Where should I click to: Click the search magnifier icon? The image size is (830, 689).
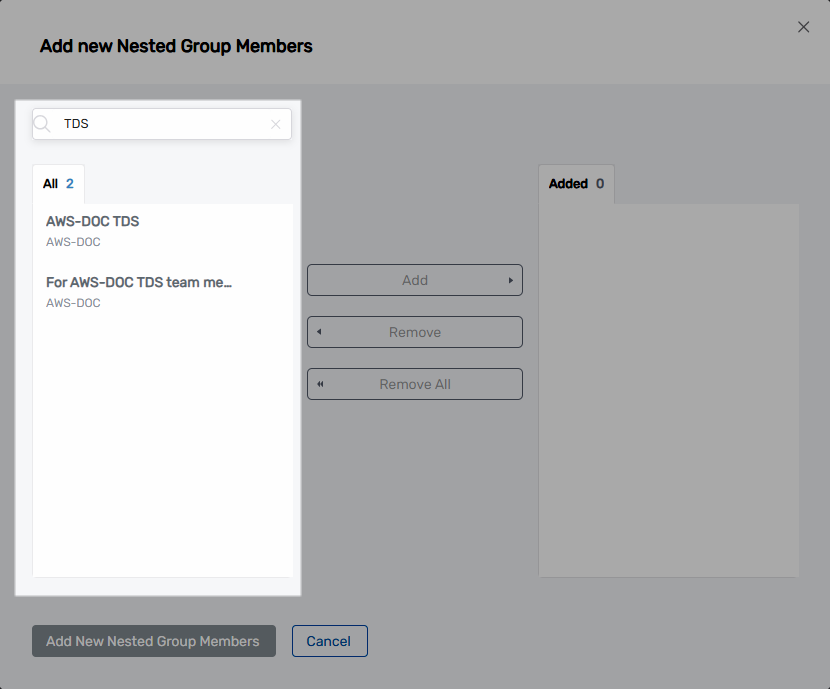click(41, 123)
